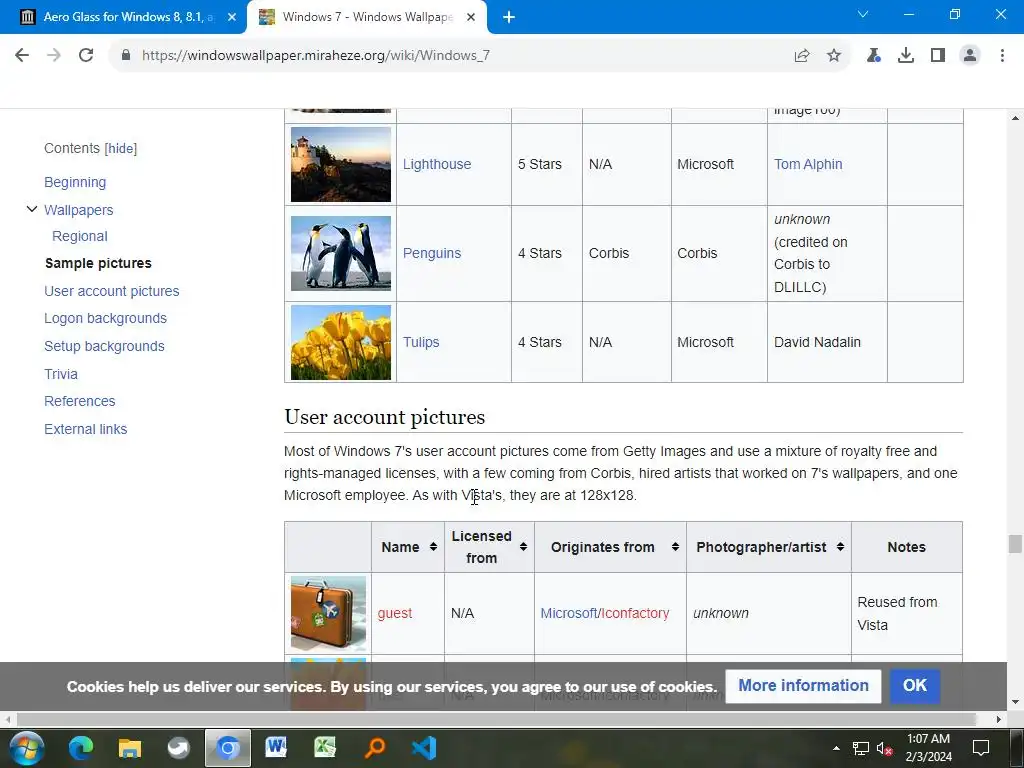Show hidden system tray icons
Screen dimensions: 1024x768
coord(836,748)
